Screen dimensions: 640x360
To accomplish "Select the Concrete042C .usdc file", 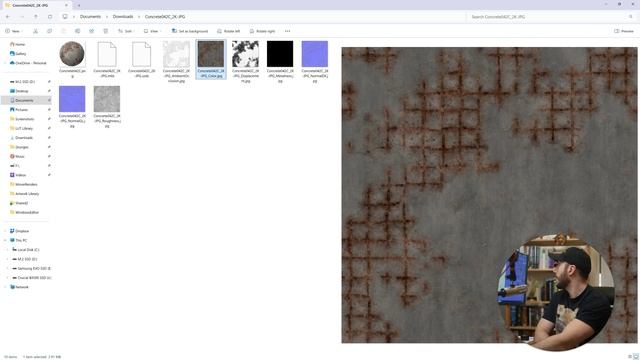I will [x=142, y=59].
